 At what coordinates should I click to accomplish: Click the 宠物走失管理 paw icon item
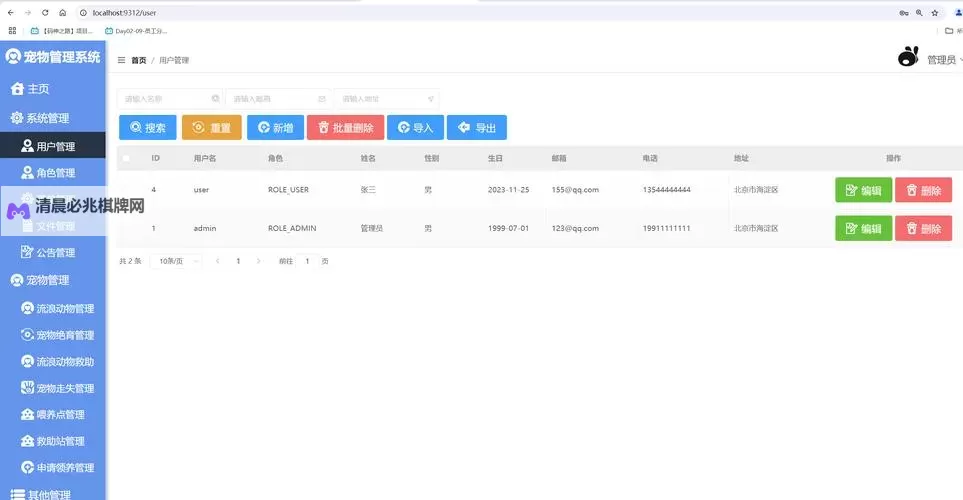pos(53,388)
